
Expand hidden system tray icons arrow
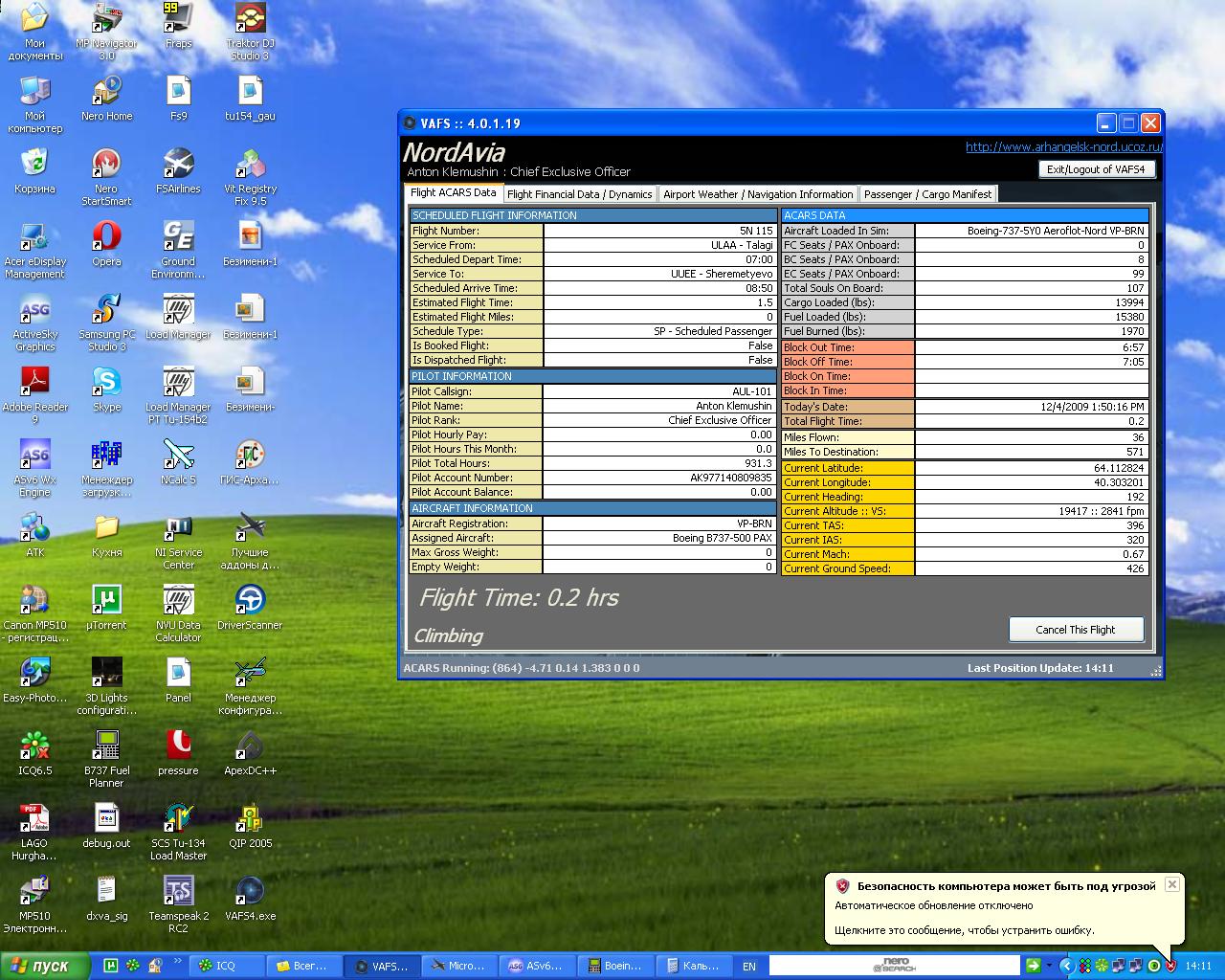1067,967
